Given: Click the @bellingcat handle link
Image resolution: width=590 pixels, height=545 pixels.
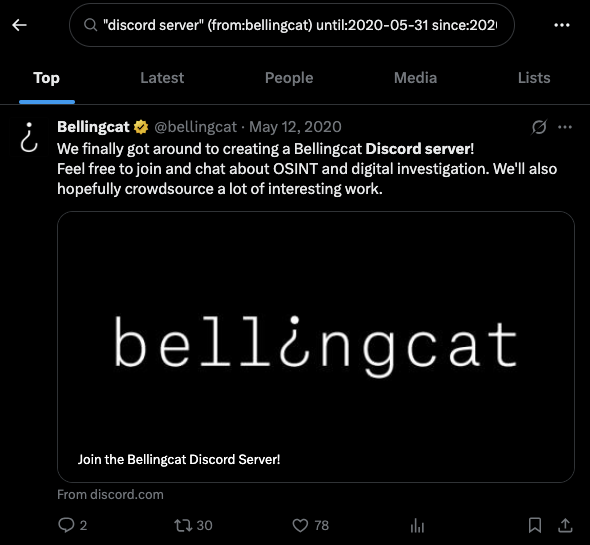Looking at the screenshot, I should click(196, 127).
